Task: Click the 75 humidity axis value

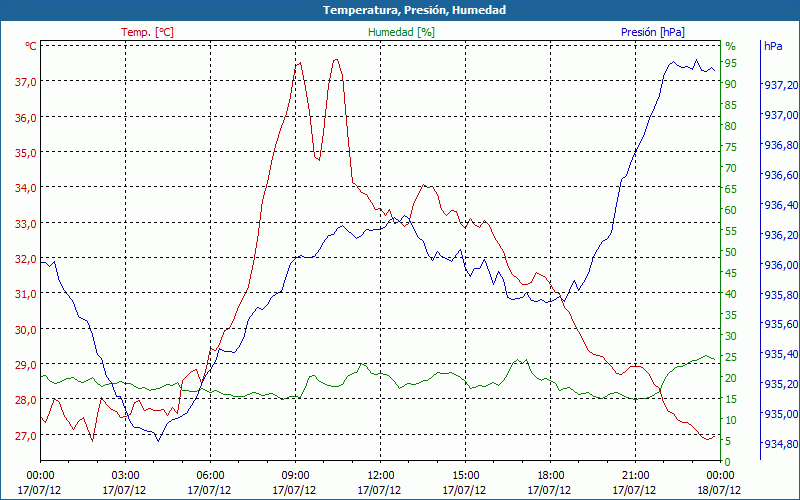Action: coord(731,147)
